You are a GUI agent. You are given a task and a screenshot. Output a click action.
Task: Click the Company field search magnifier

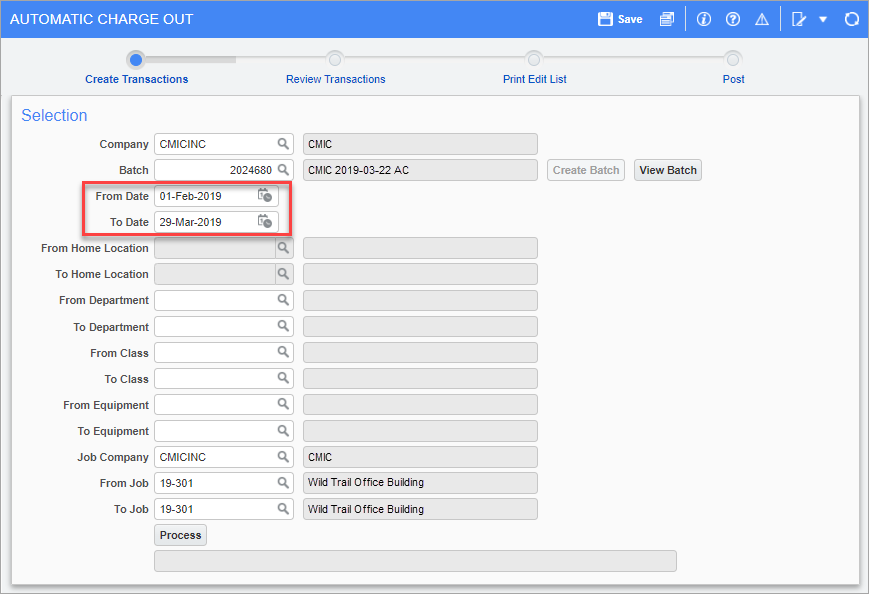click(x=284, y=144)
